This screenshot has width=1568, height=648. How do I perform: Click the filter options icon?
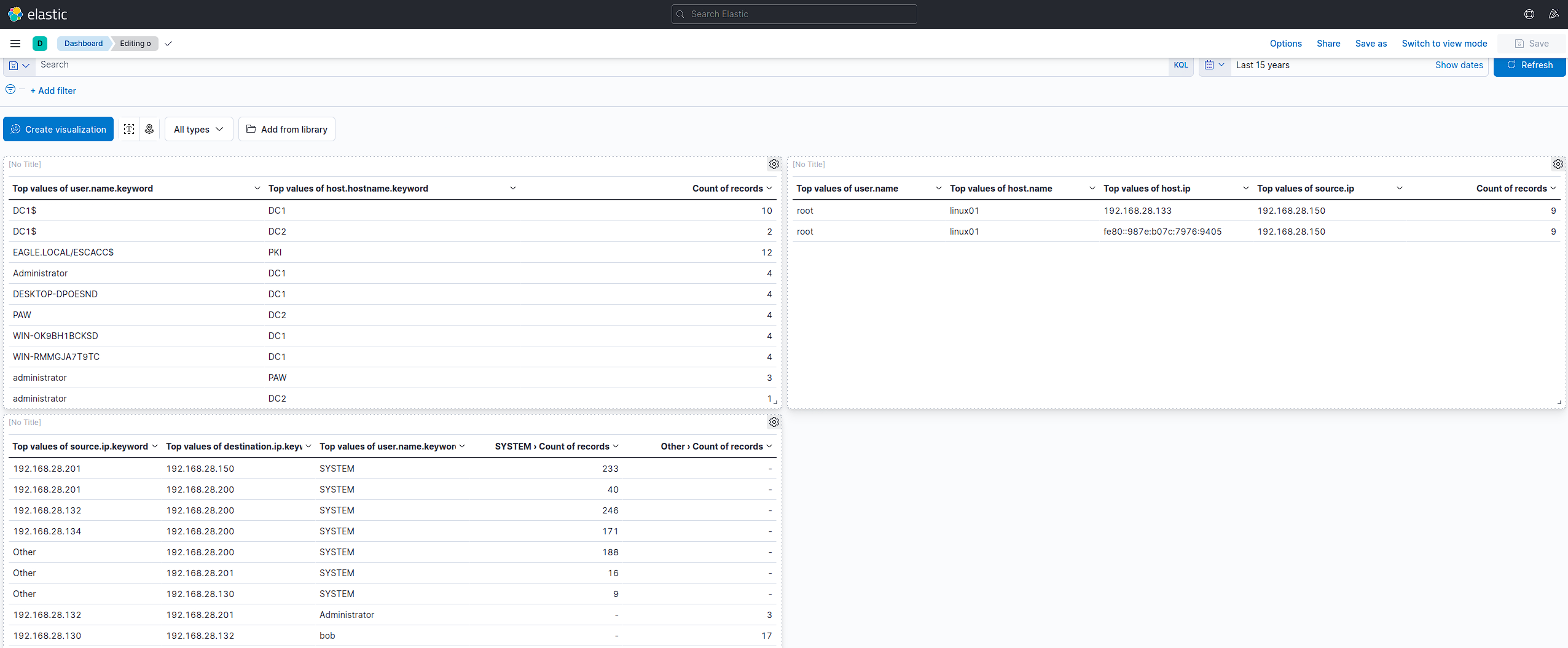tap(10, 90)
